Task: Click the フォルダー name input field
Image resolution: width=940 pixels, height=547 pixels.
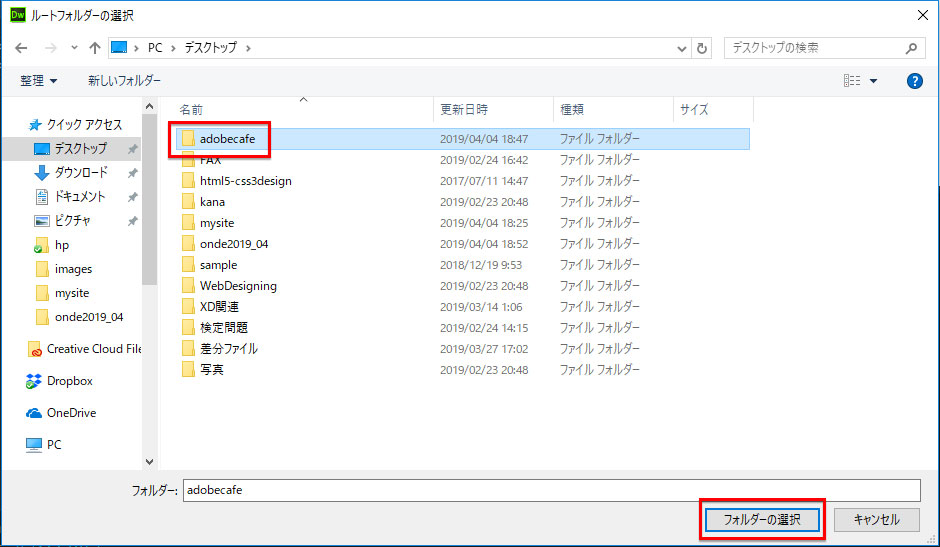Action: point(551,491)
